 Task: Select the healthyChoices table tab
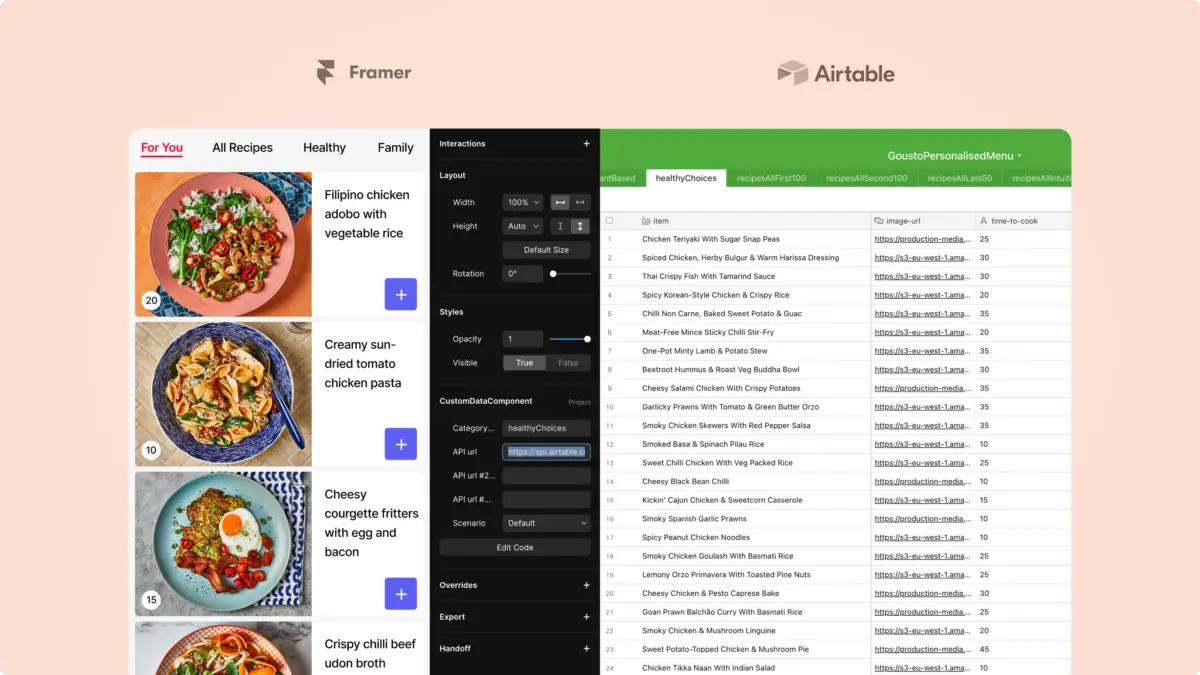coord(686,178)
